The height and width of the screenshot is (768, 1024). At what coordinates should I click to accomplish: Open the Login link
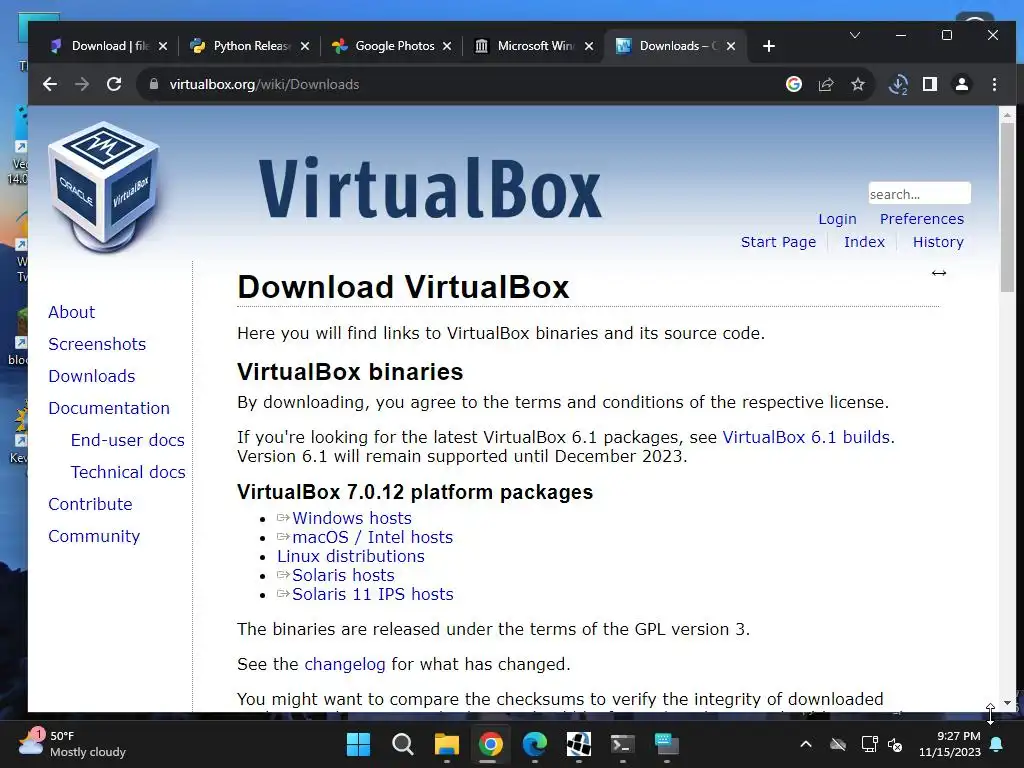pyautogui.click(x=837, y=219)
